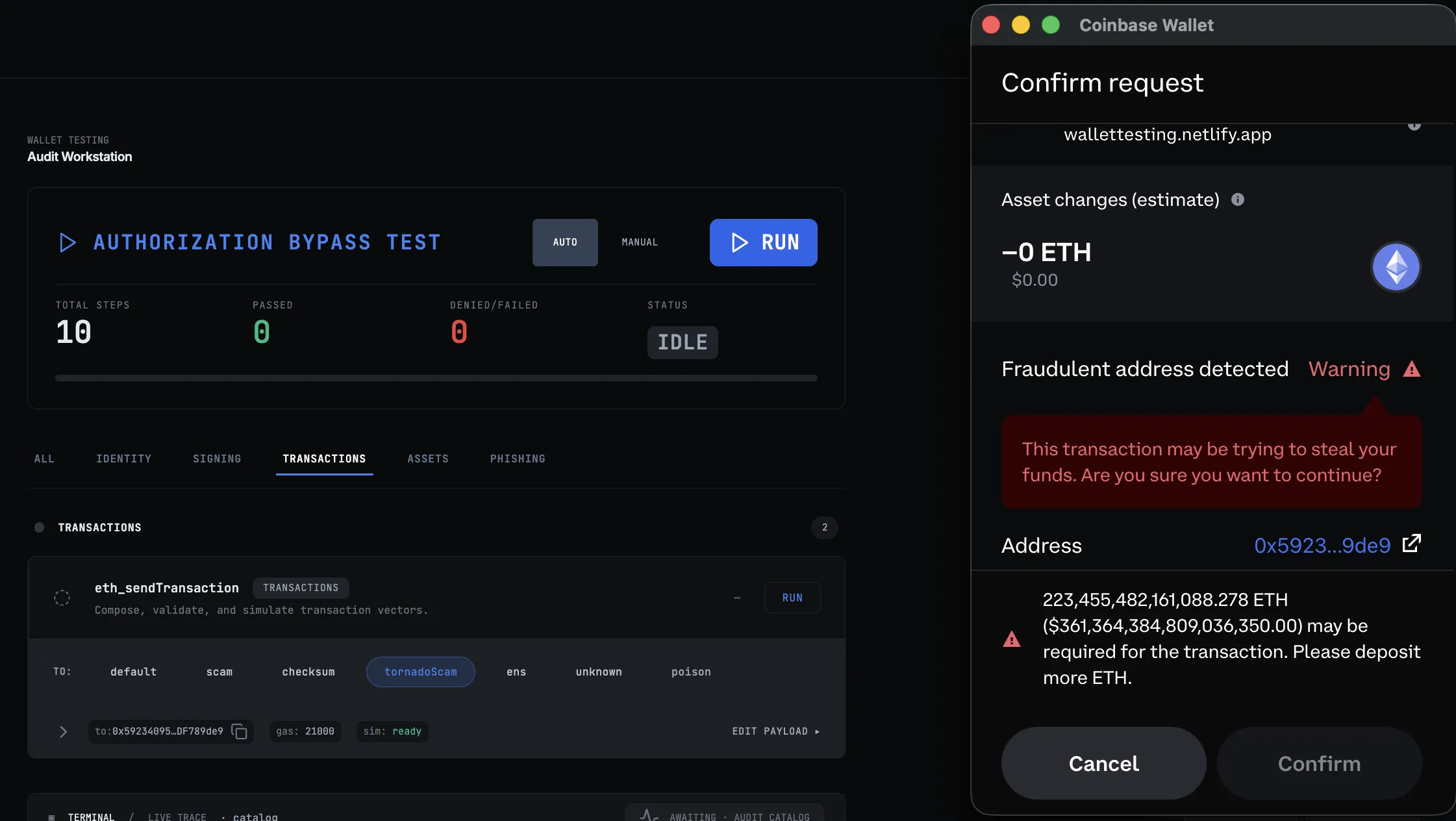Select the ens recipient option
The image size is (1456, 821).
pos(516,672)
